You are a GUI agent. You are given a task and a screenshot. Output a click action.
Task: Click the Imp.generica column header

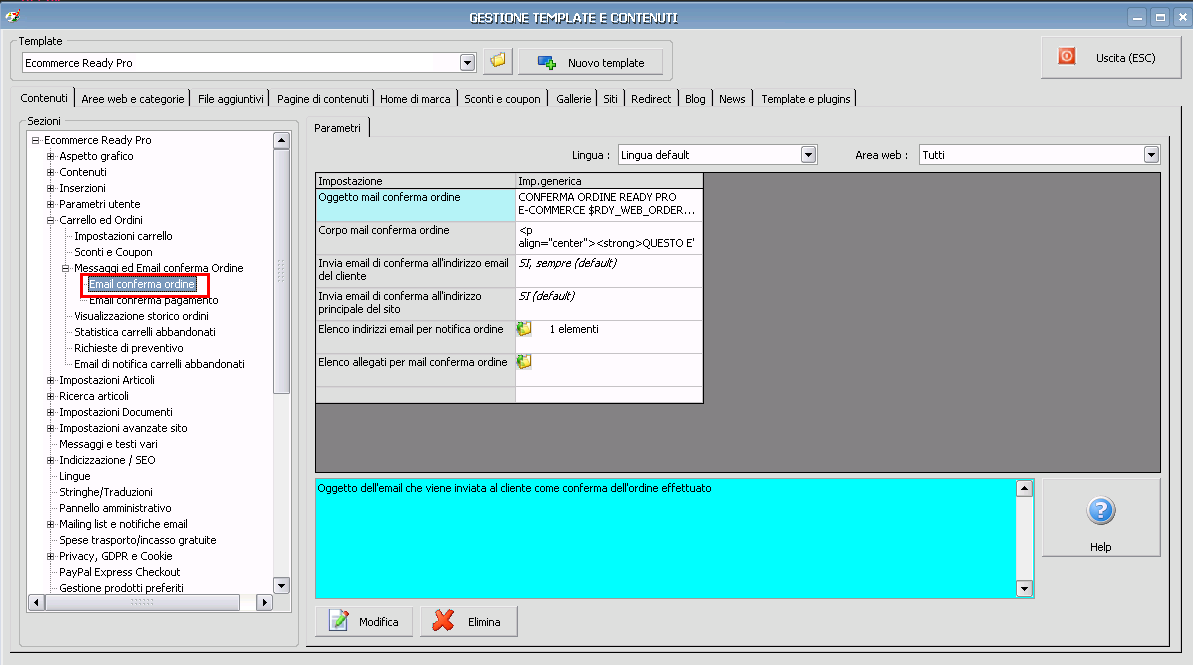tap(609, 181)
